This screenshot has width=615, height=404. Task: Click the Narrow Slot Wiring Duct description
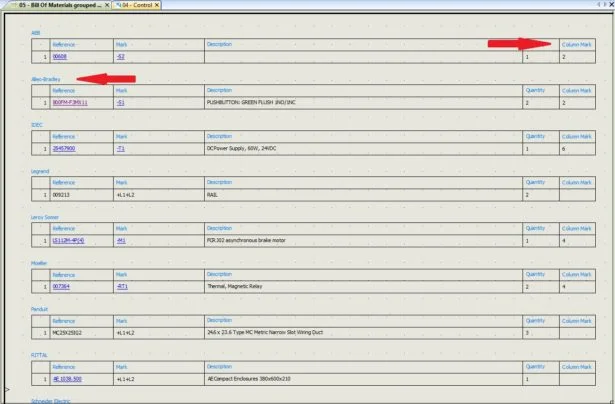[265, 332]
